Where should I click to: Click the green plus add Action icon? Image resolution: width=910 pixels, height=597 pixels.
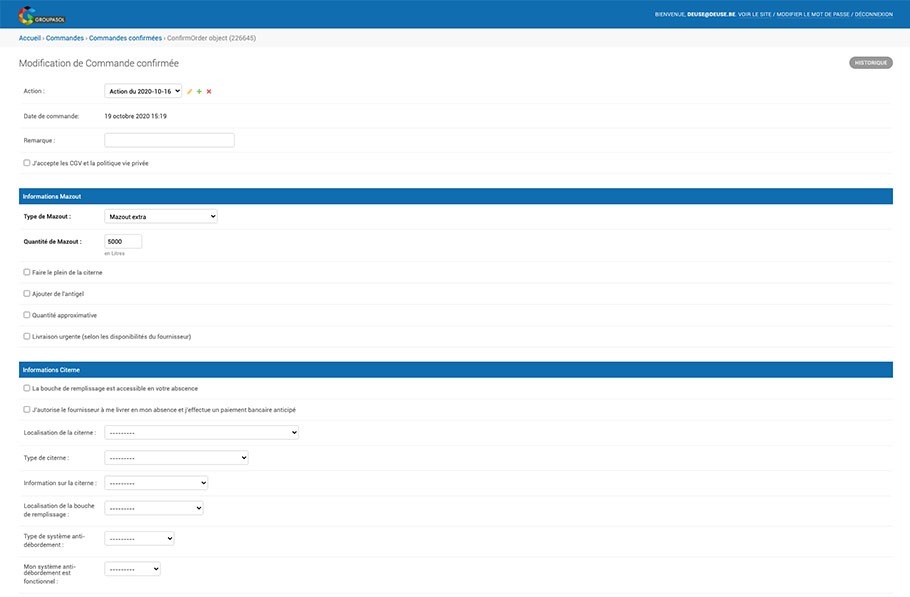pos(199,91)
